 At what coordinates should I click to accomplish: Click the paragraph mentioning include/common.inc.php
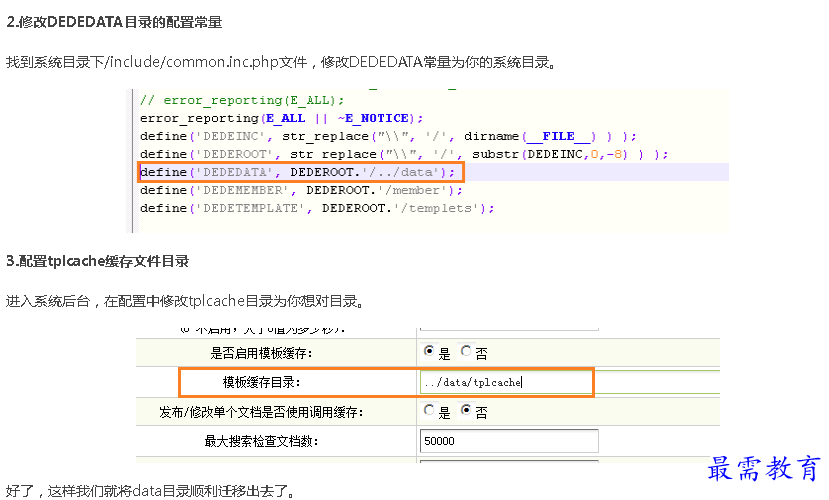[281, 62]
